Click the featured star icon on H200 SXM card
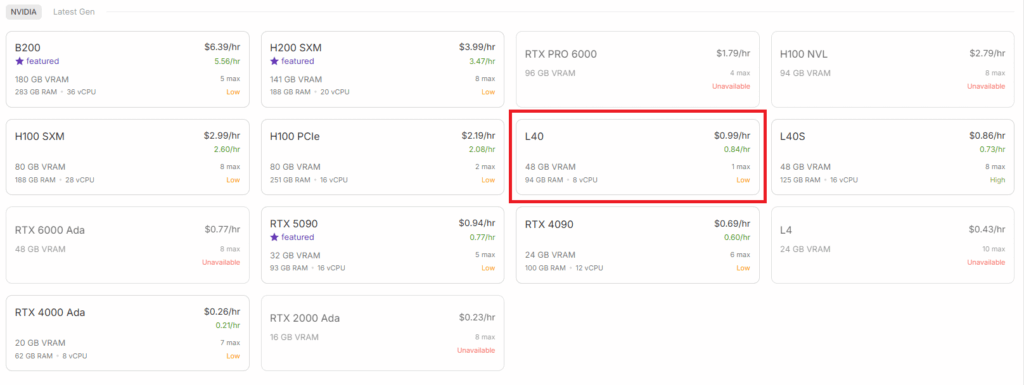 coord(274,61)
